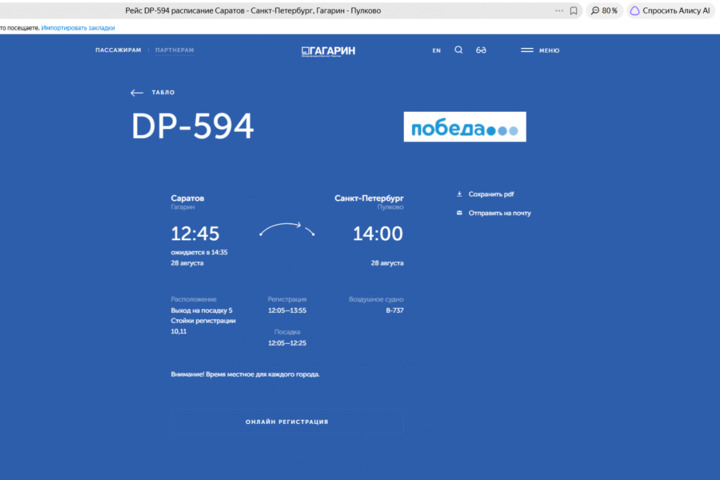
Task: Go back to ТАБЛО
Action: coord(163,92)
